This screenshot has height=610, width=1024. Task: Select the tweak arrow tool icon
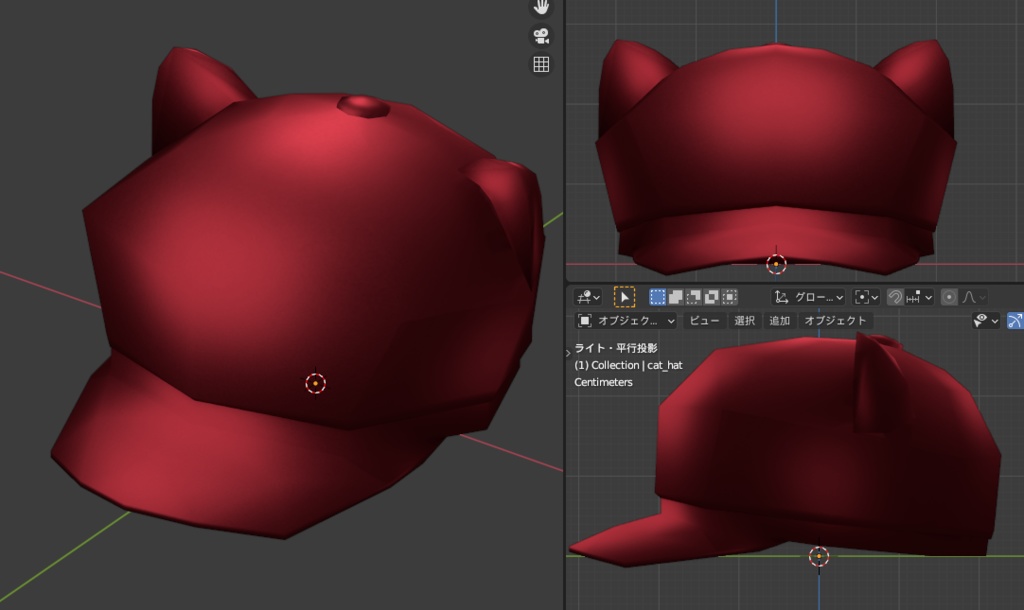point(624,297)
